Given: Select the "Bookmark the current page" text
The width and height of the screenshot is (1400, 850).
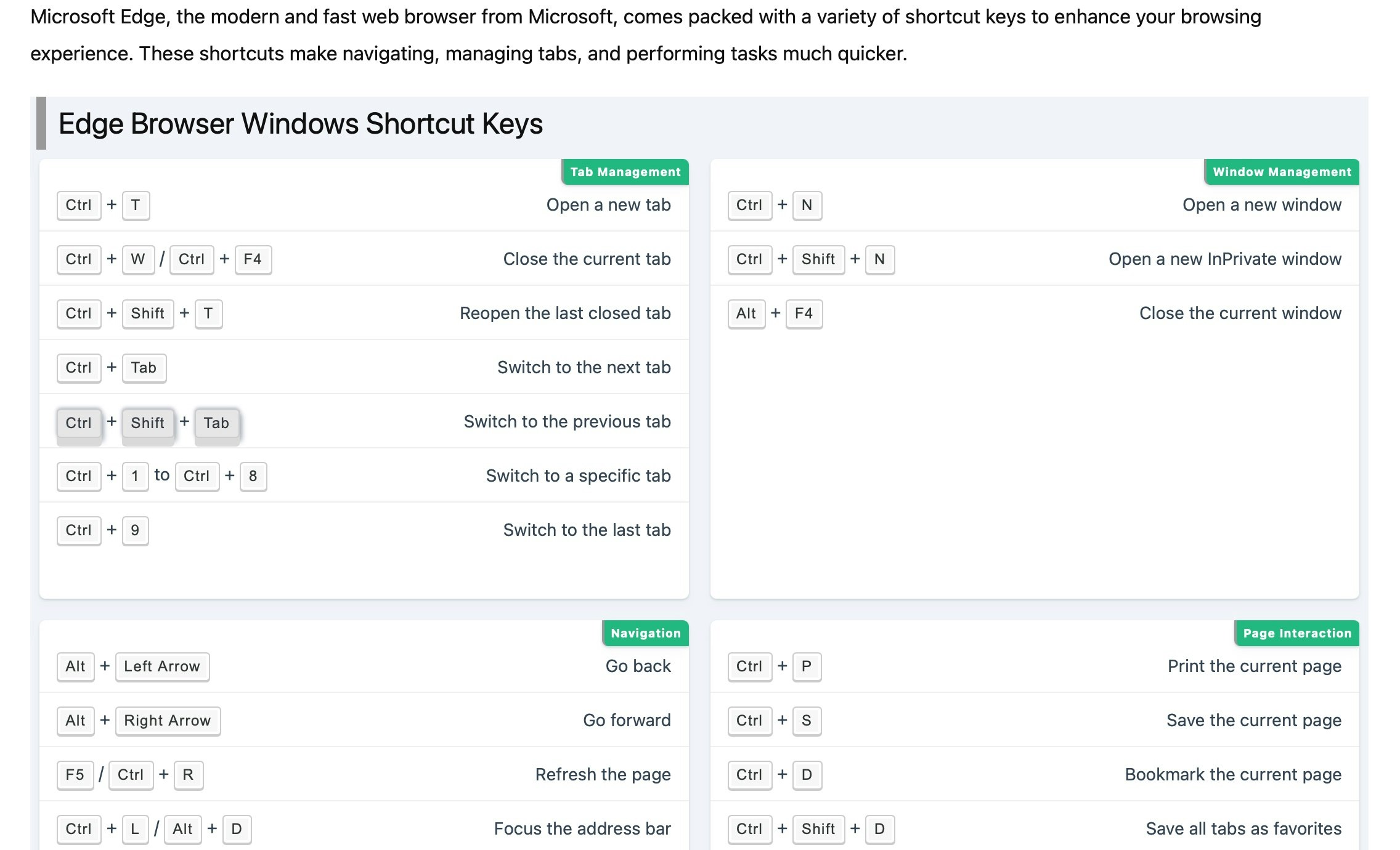Looking at the screenshot, I should click(x=1233, y=775).
